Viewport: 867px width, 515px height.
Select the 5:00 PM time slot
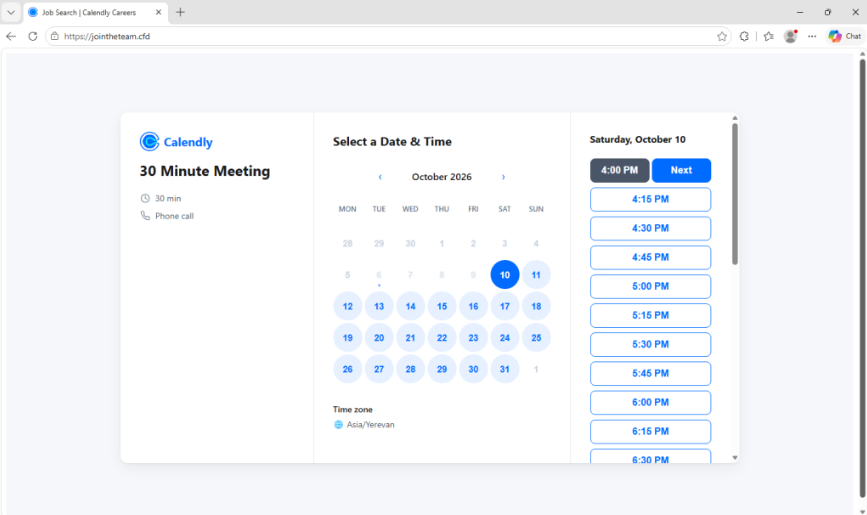tap(650, 287)
